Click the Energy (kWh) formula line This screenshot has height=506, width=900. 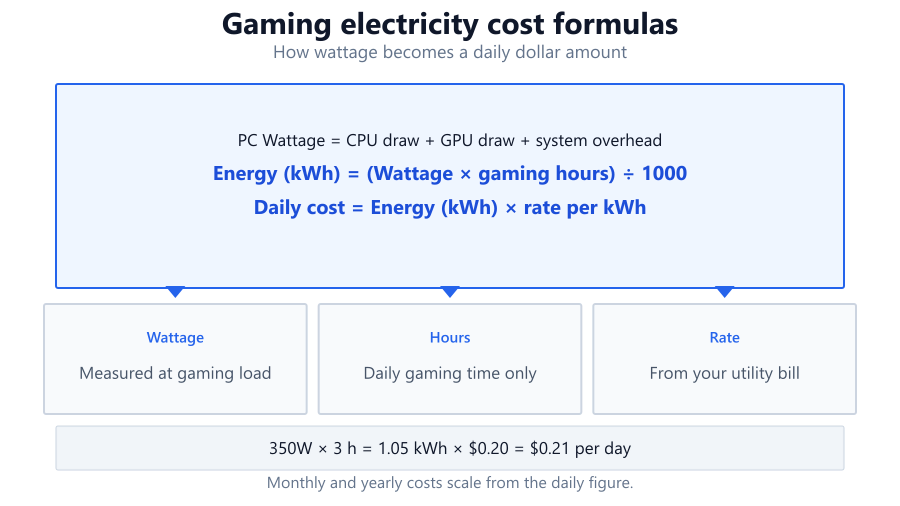(x=450, y=173)
